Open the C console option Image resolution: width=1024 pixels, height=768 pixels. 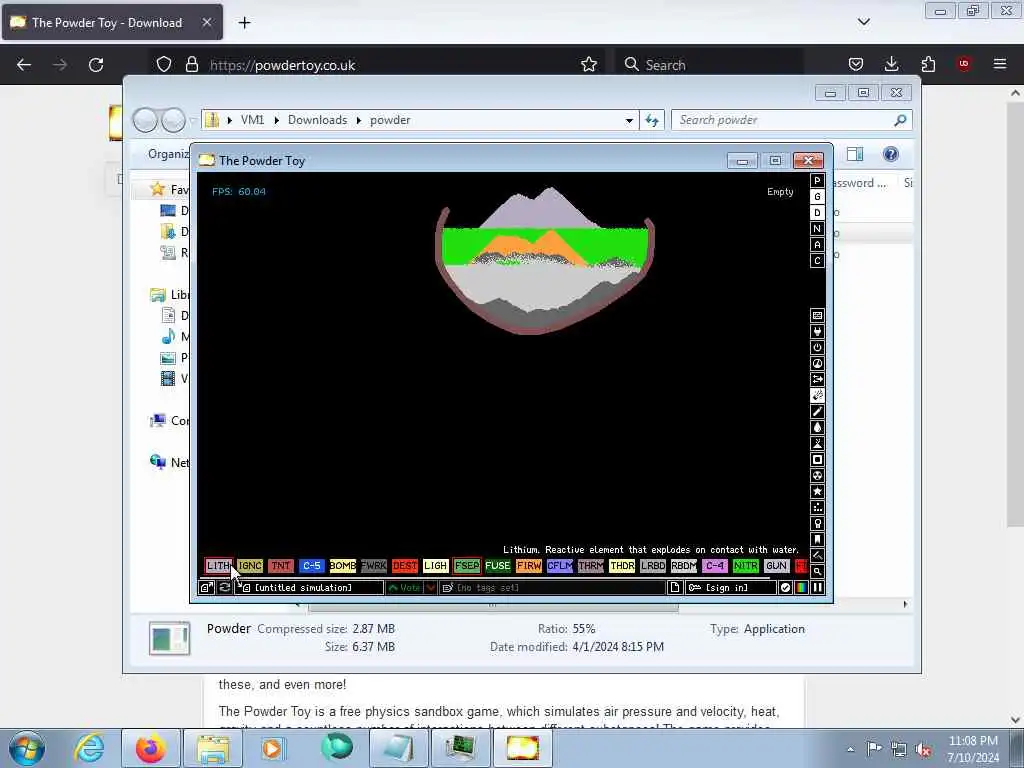(817, 261)
